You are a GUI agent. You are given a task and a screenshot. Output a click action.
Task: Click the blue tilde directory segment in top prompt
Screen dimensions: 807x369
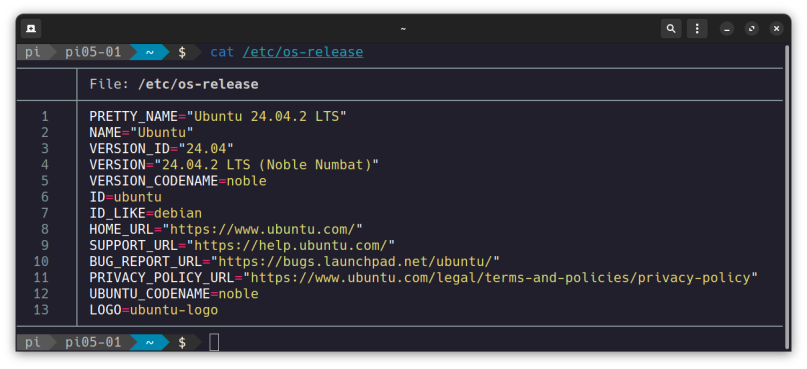pyautogui.click(x=149, y=52)
